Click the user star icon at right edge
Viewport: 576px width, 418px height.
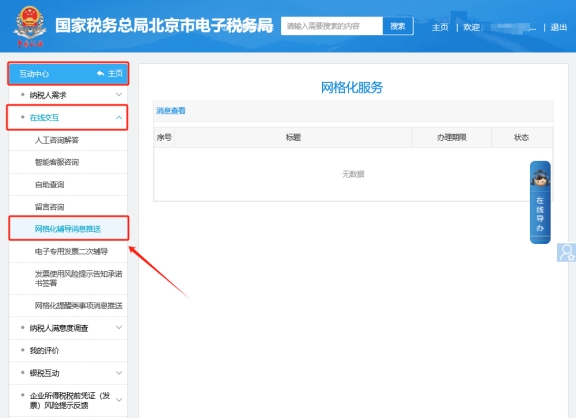(566, 252)
